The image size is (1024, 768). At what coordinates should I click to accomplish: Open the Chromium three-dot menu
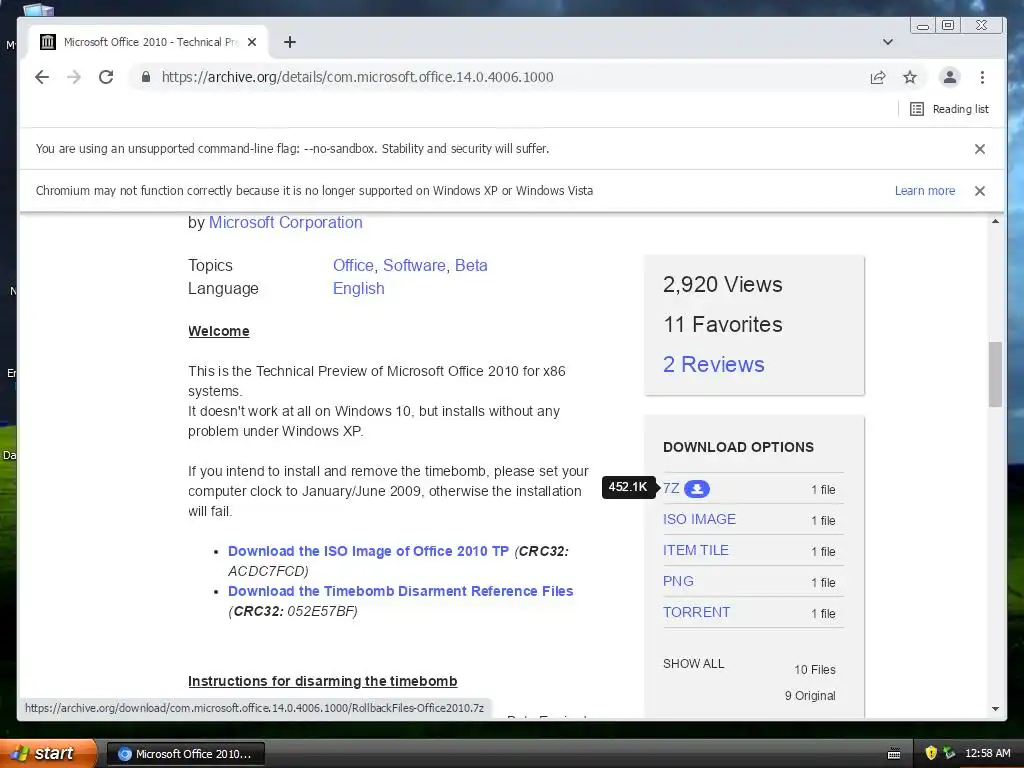point(982,77)
